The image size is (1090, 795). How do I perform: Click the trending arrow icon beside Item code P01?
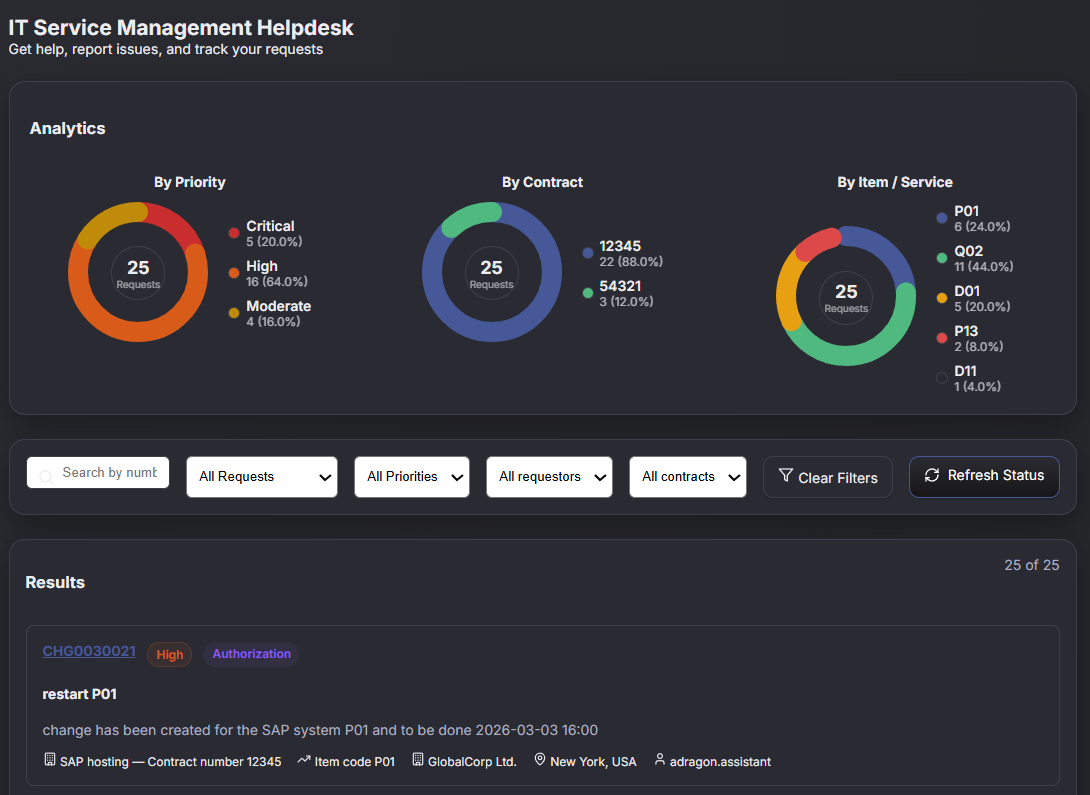pyautogui.click(x=303, y=760)
